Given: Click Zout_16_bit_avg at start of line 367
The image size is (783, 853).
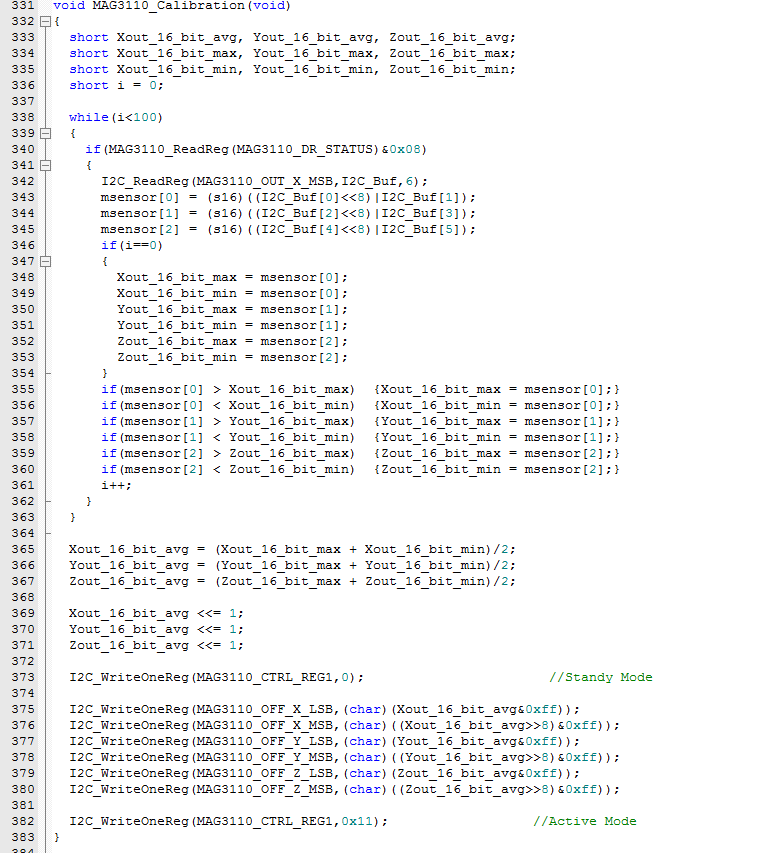Looking at the screenshot, I should tap(129, 581).
